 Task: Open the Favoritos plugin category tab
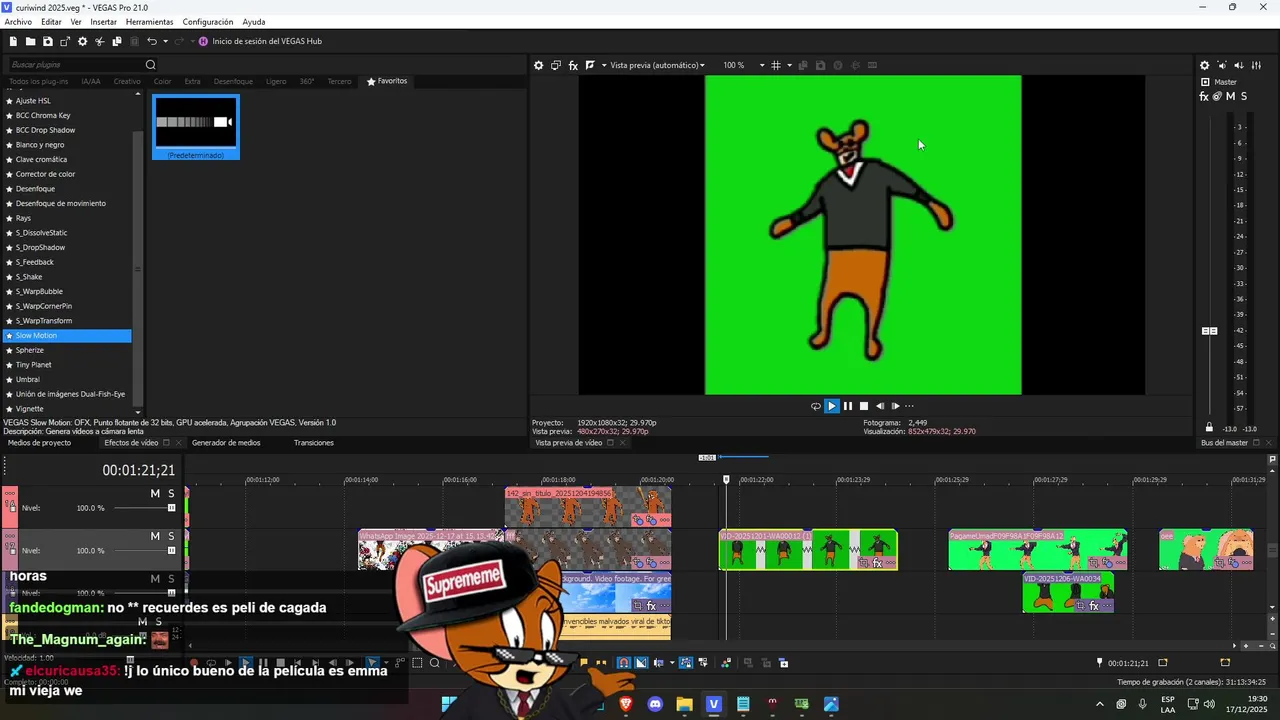coord(387,81)
